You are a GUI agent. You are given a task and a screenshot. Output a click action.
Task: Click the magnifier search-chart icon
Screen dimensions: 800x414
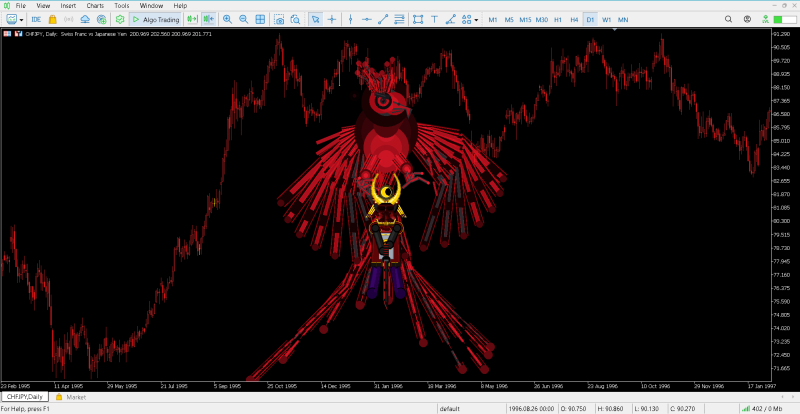[295, 19]
